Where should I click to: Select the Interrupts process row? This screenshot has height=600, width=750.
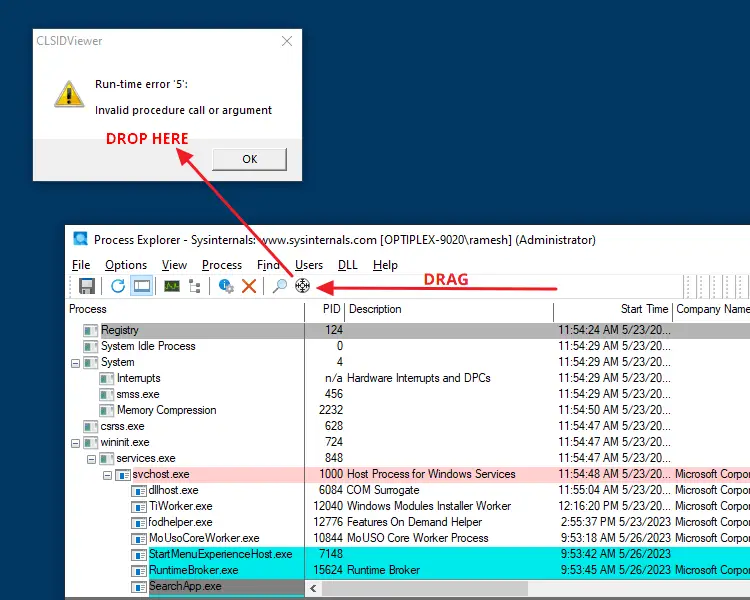[x=408, y=378]
